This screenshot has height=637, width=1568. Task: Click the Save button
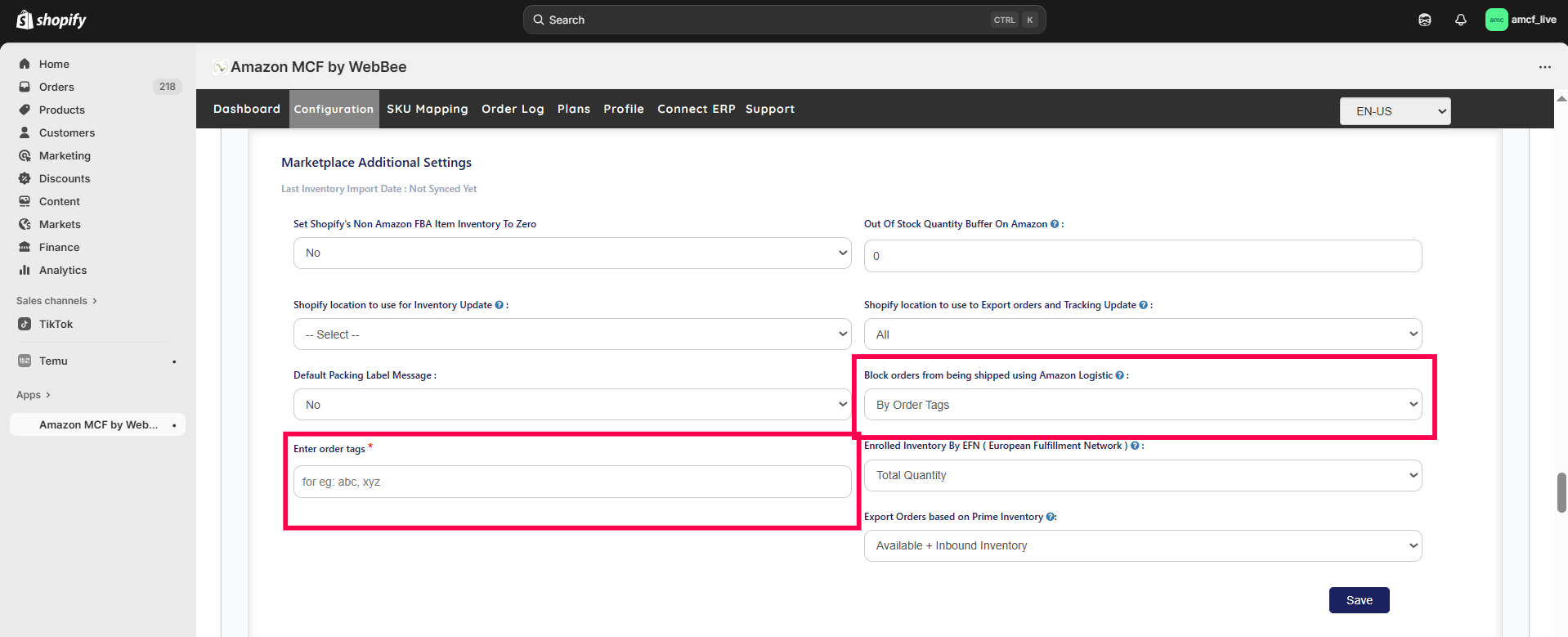[x=1359, y=600]
